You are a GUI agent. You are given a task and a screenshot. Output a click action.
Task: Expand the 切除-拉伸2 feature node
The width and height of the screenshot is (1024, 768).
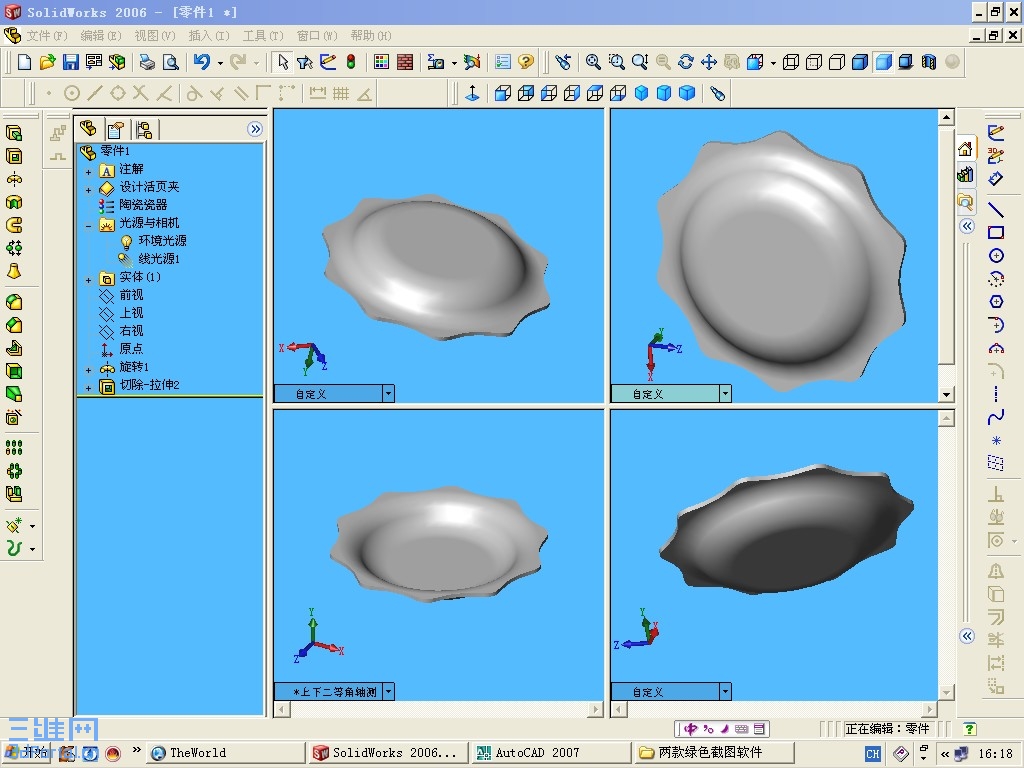(x=89, y=388)
